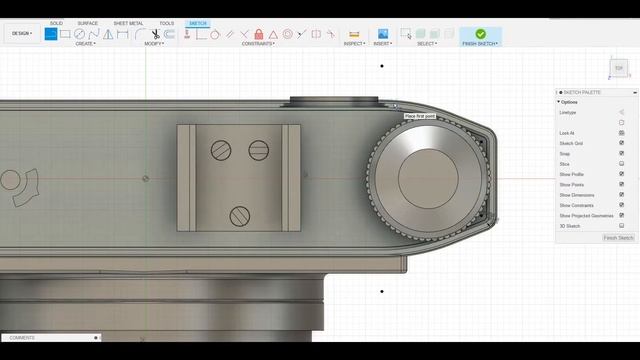Select the Line sketch tool
640x360 pixels.
tap(51, 34)
